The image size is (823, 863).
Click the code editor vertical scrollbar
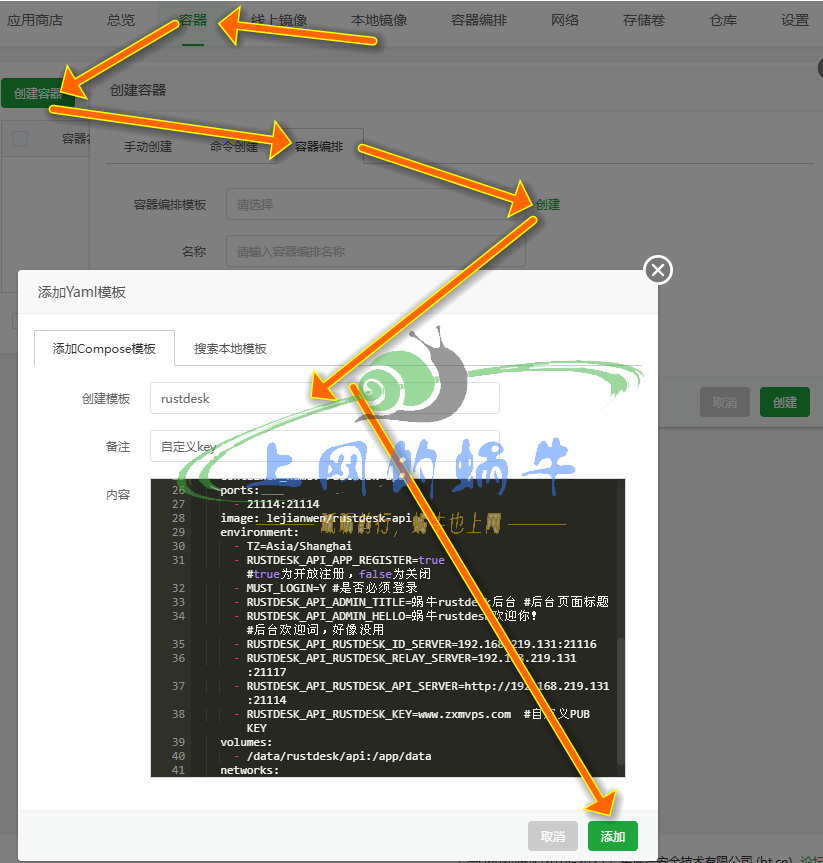(x=620, y=702)
